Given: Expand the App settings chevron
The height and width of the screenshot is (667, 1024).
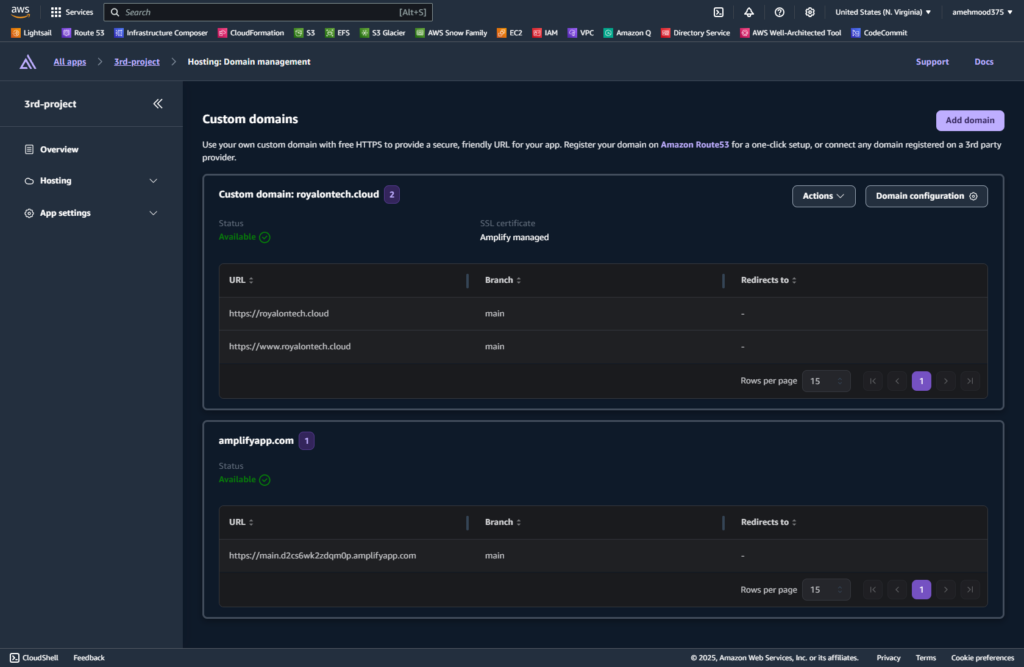Looking at the screenshot, I should point(153,213).
